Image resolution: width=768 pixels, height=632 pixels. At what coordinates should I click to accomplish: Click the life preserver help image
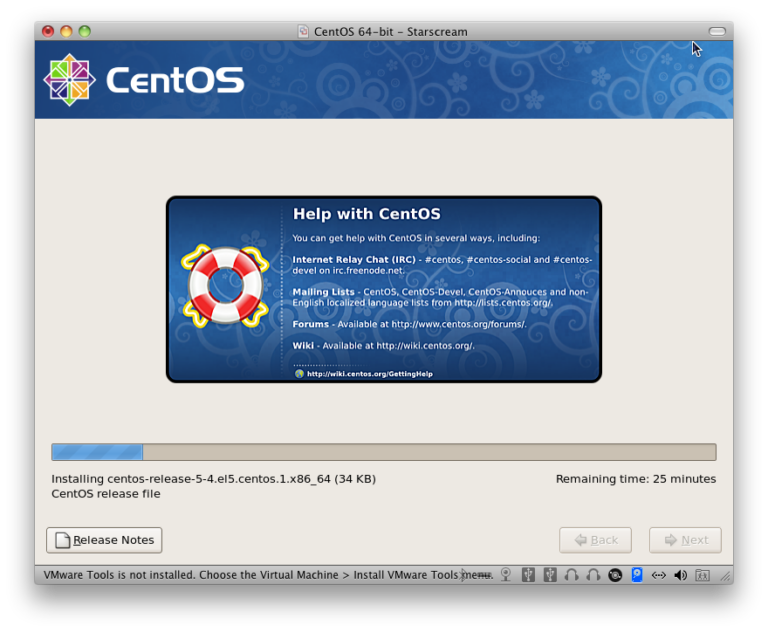pos(224,287)
